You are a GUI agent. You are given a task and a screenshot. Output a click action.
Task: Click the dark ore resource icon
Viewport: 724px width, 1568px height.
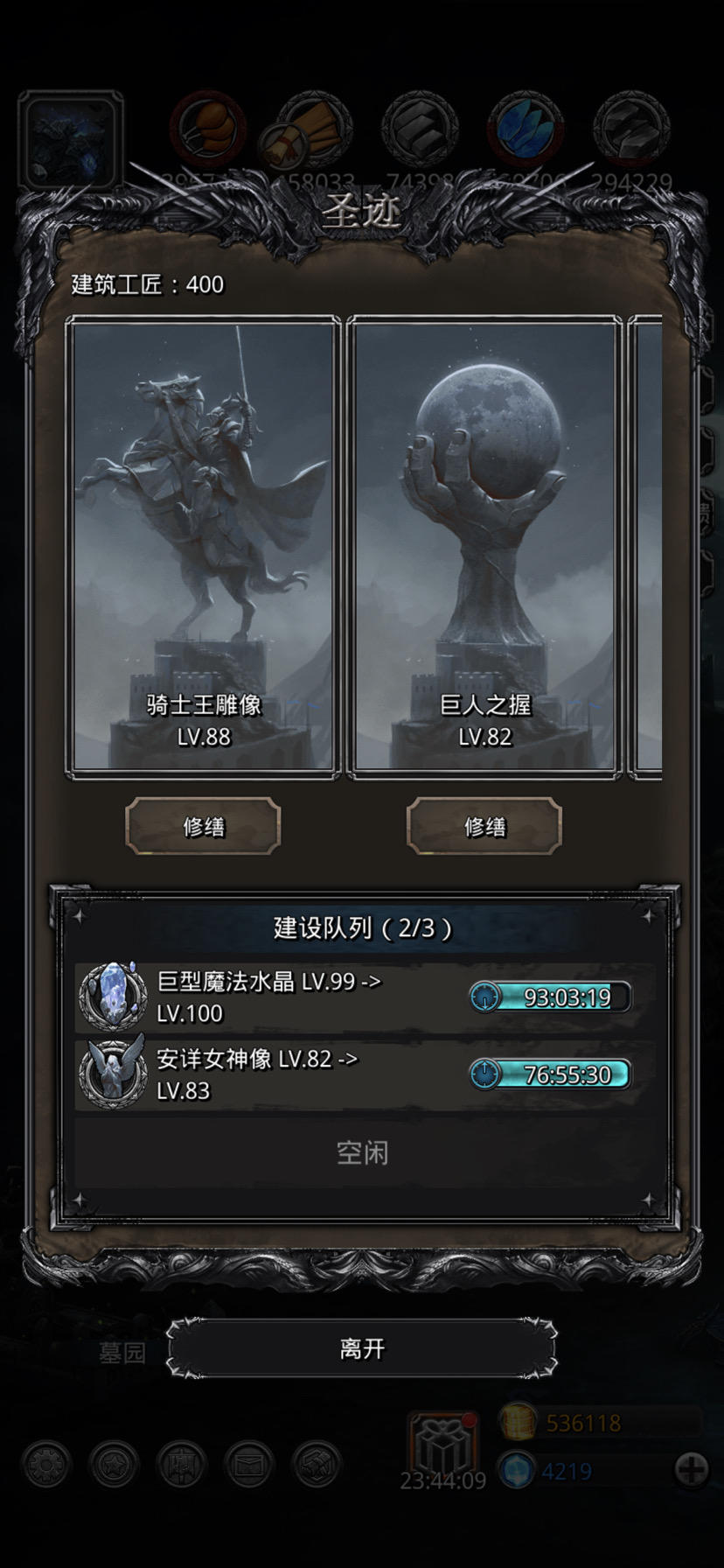click(x=631, y=128)
